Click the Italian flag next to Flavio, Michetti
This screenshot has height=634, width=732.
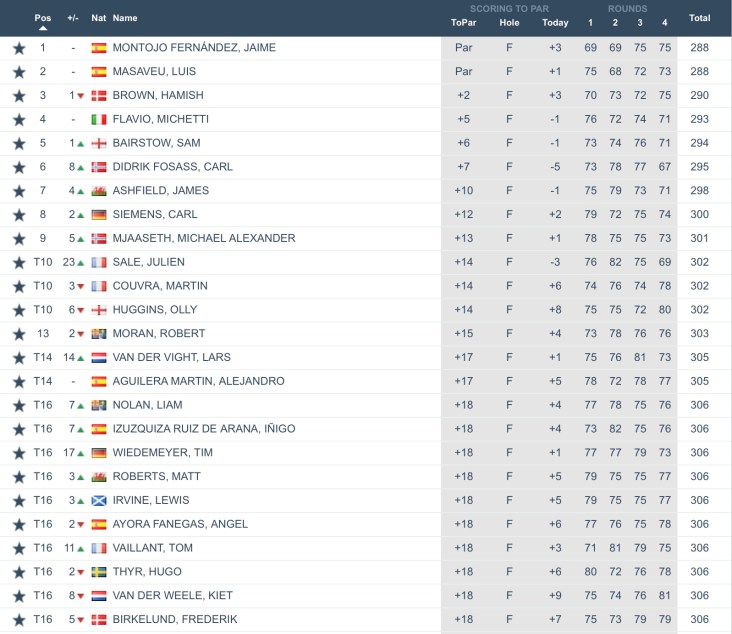click(99, 119)
